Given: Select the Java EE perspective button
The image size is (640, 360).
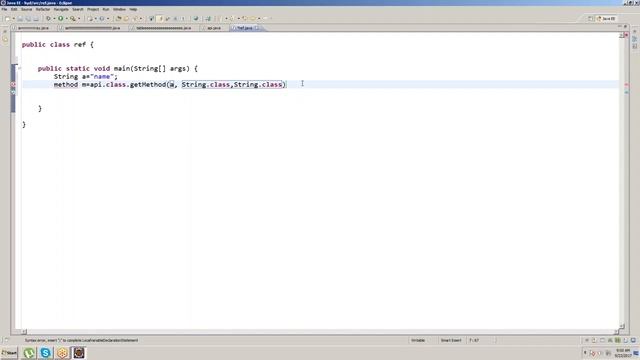Looking at the screenshot, I should (x=607, y=19).
